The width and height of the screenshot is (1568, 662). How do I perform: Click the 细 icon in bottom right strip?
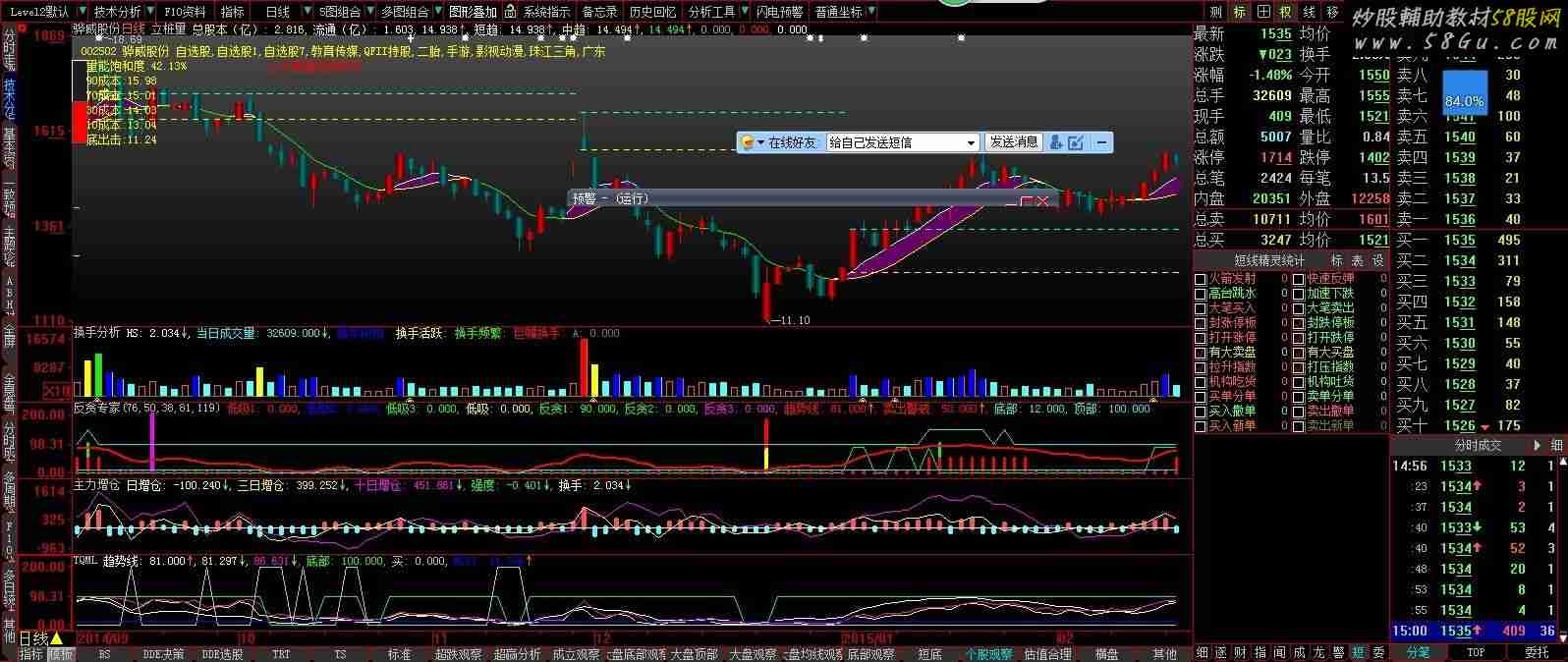click(1203, 653)
